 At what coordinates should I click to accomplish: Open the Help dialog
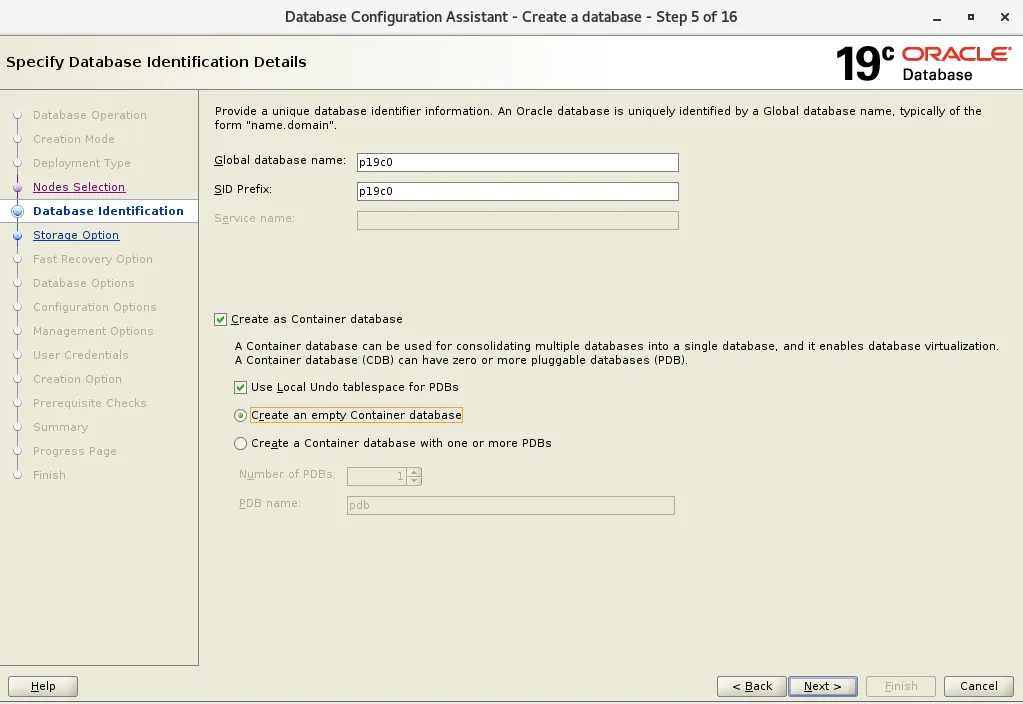[x=42, y=686]
